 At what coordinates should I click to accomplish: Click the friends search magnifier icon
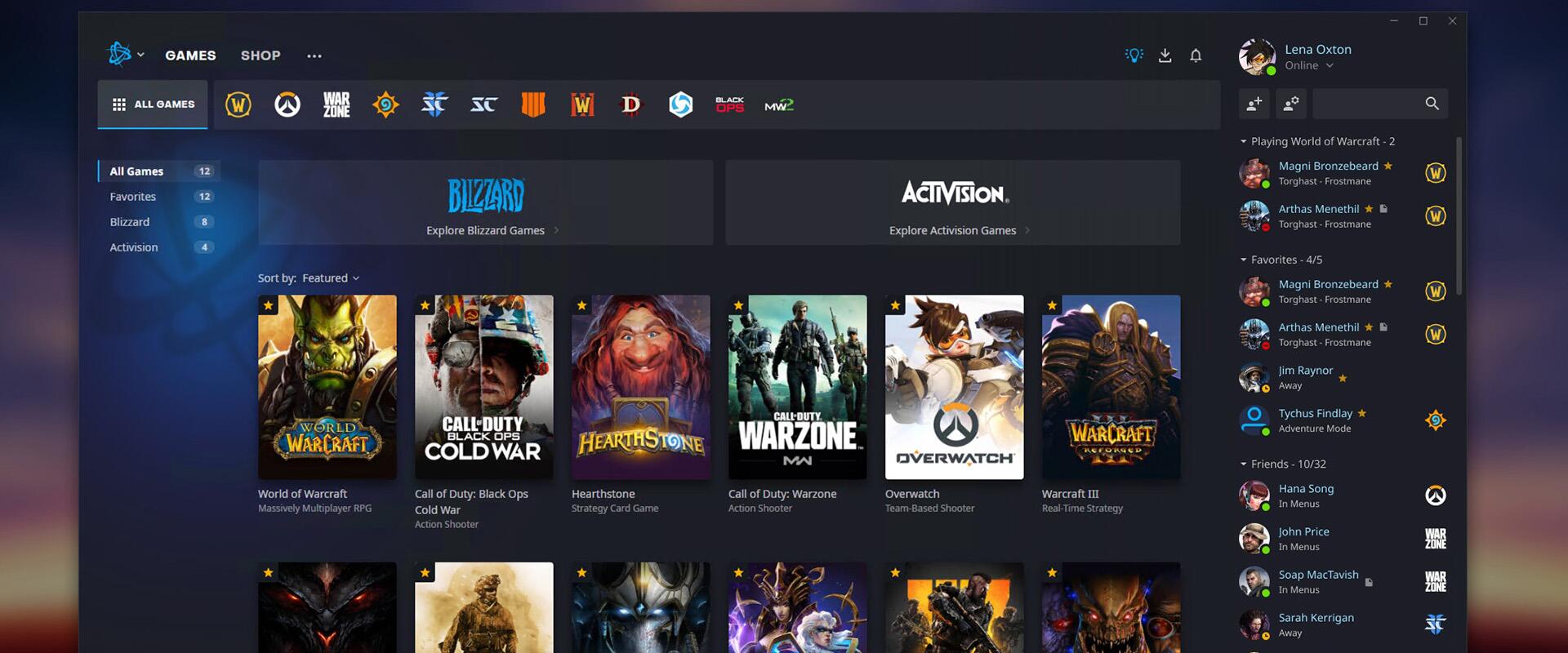(x=1432, y=104)
